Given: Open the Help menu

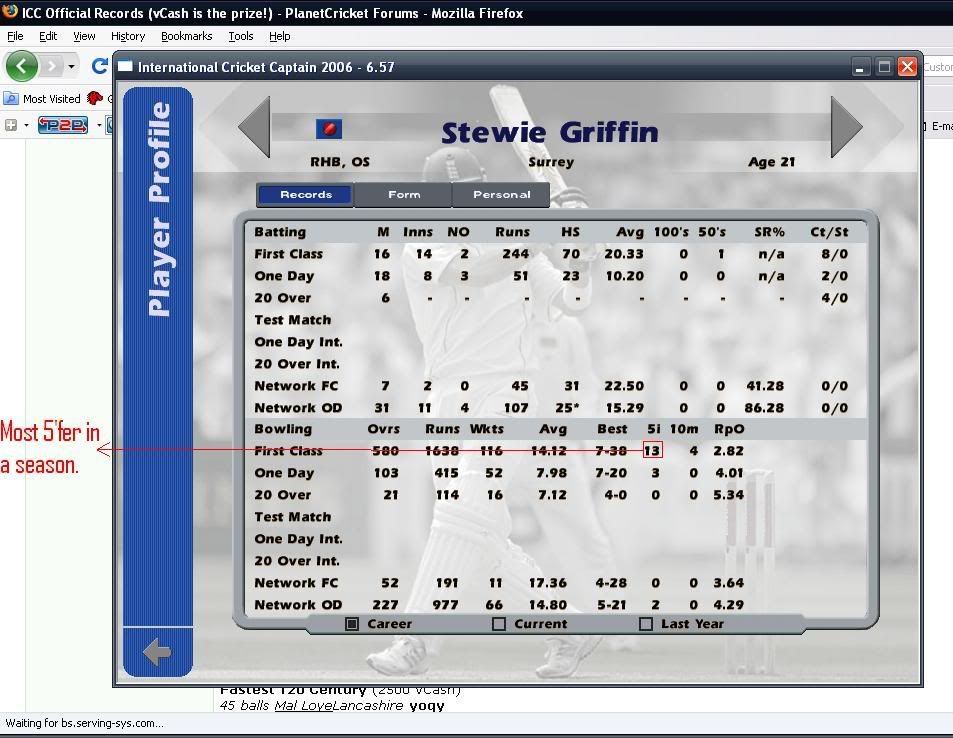Looking at the screenshot, I should pos(280,36).
